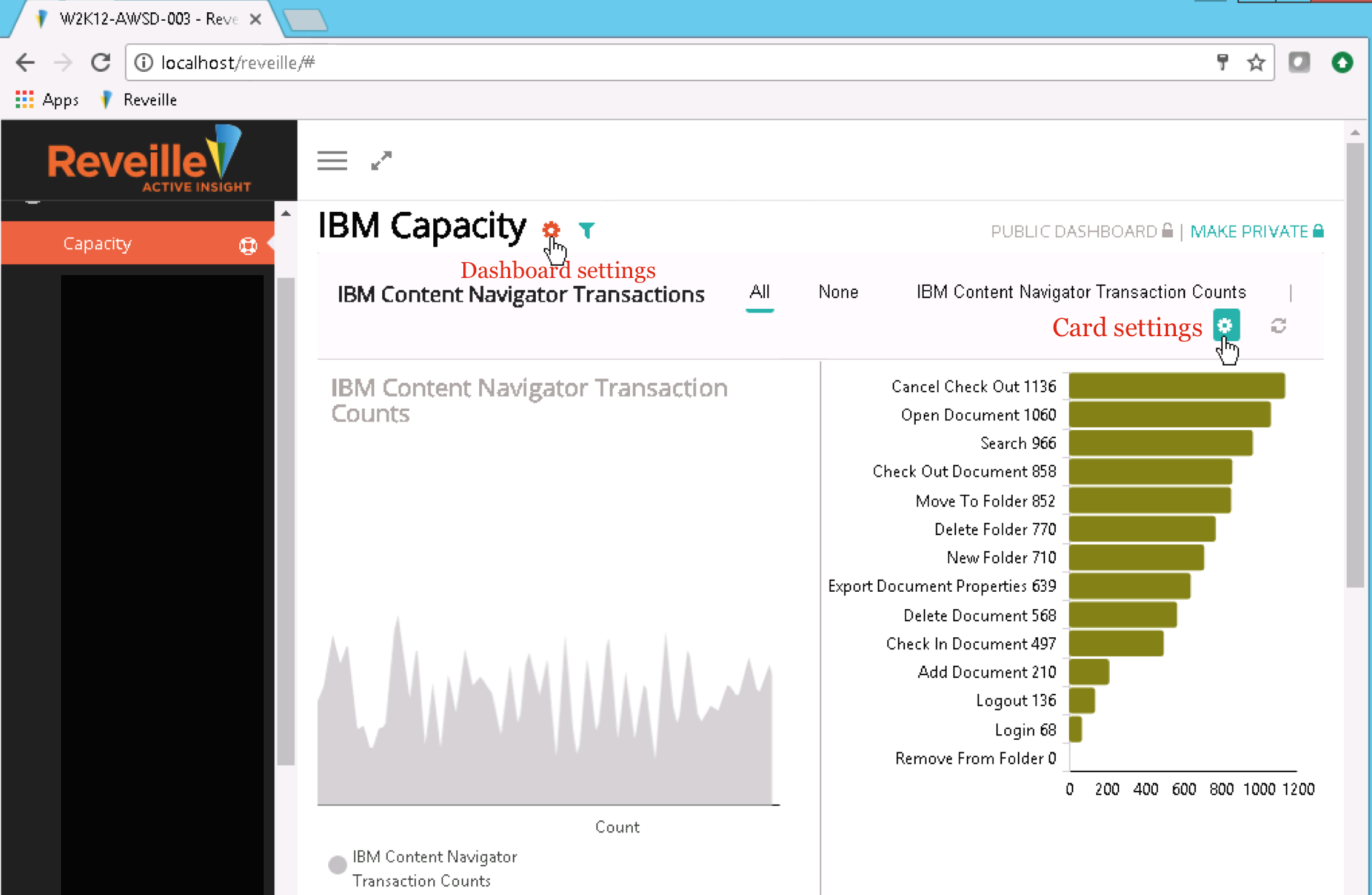This screenshot has height=895, width=1372.
Task: Select Capacity in the sidebar
Action: (x=137, y=244)
